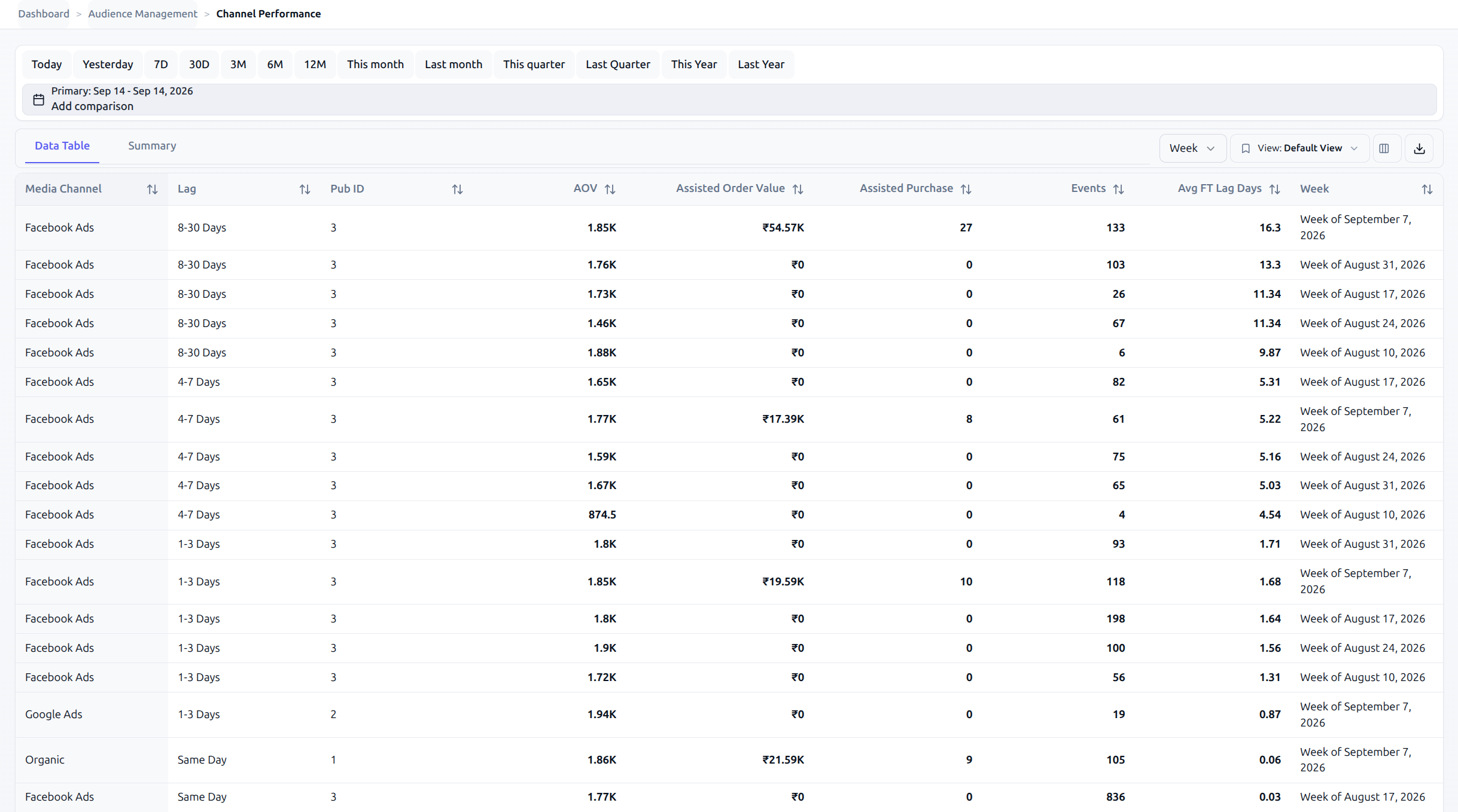
Task: Click the ₹54.57K assisted order value
Action: [783, 228]
